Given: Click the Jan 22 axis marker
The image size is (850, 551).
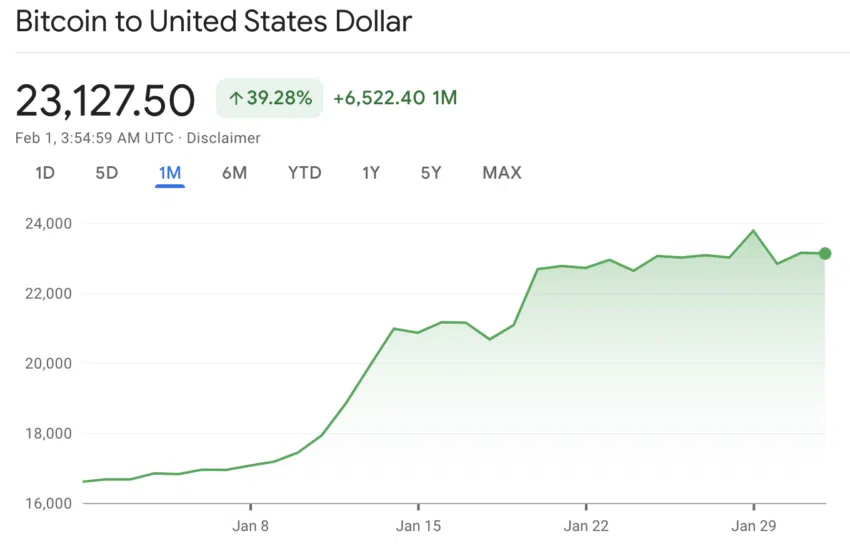Looking at the screenshot, I should point(586,525).
